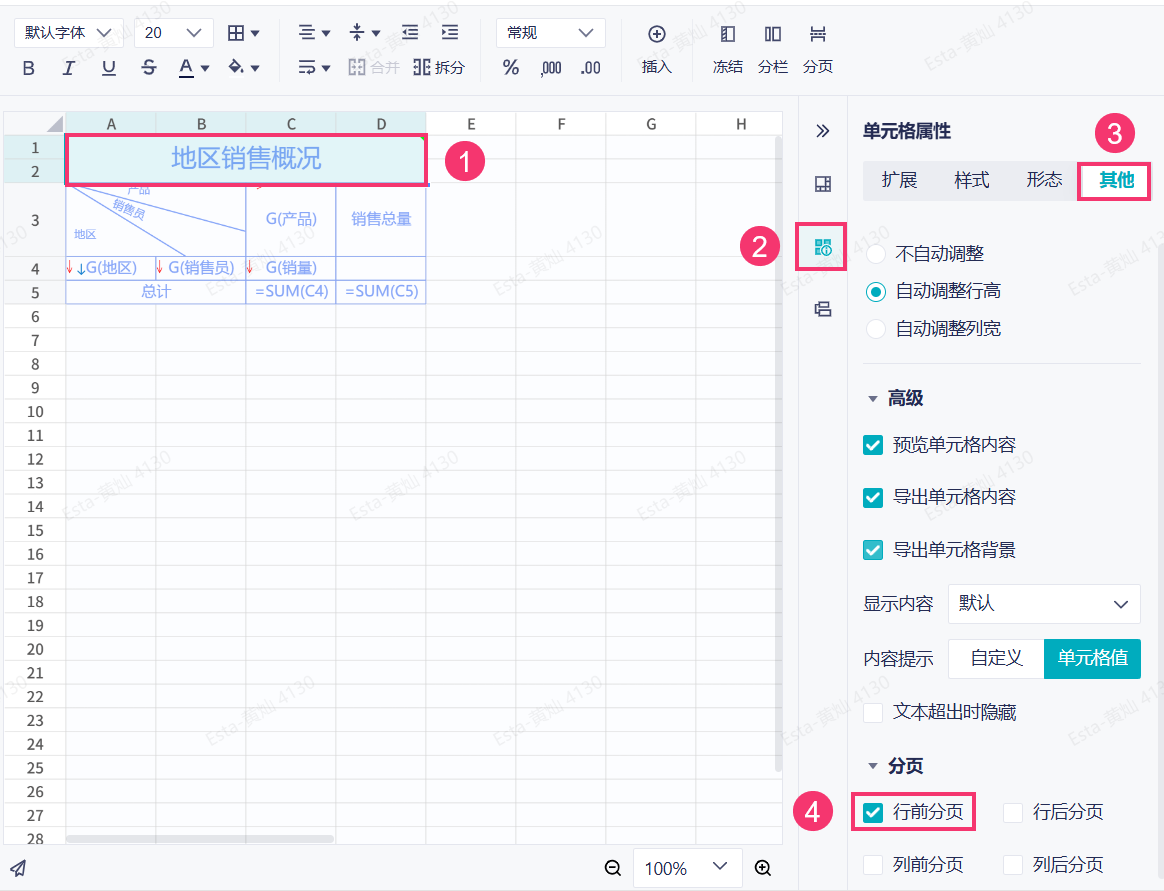Toggle 导出单元格背景 checkbox
The width and height of the screenshot is (1164, 891).
[x=873, y=549]
